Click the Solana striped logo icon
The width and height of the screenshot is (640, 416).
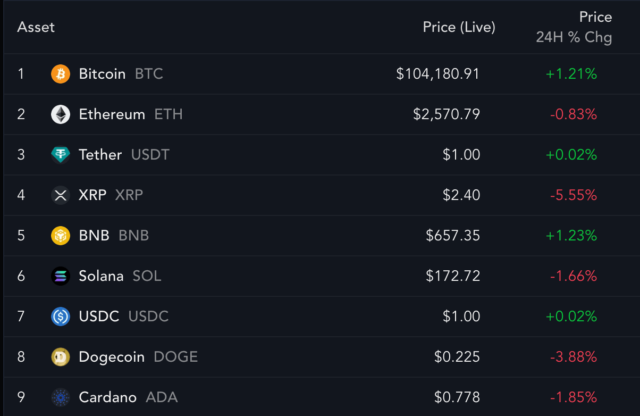(60, 276)
